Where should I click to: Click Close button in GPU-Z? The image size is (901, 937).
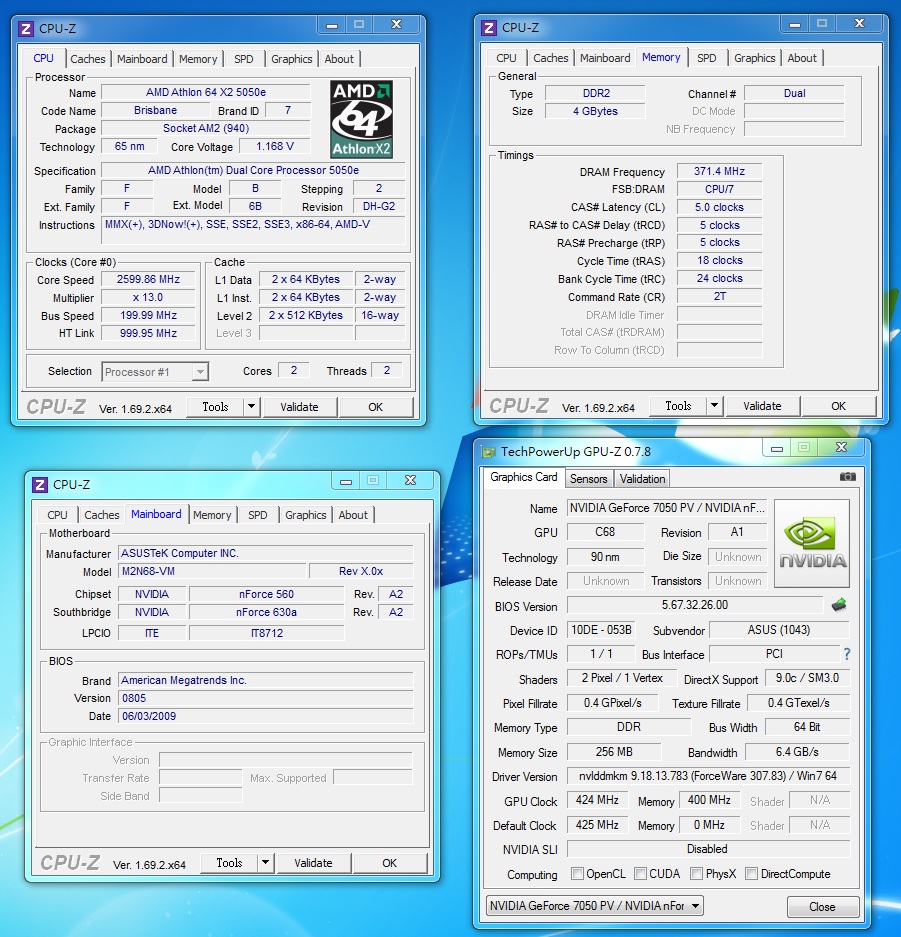822,907
